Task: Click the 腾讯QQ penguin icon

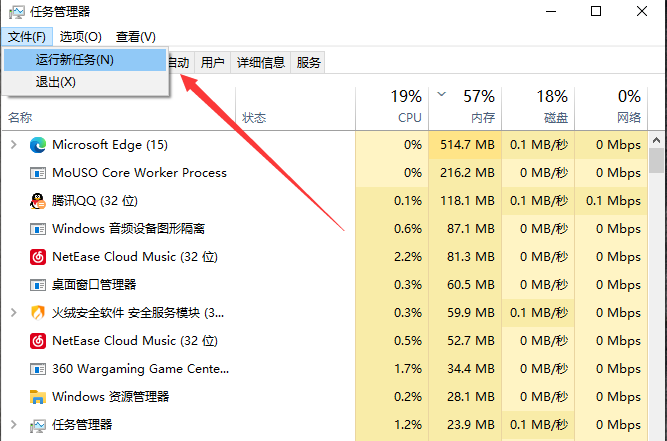Action: point(37,201)
